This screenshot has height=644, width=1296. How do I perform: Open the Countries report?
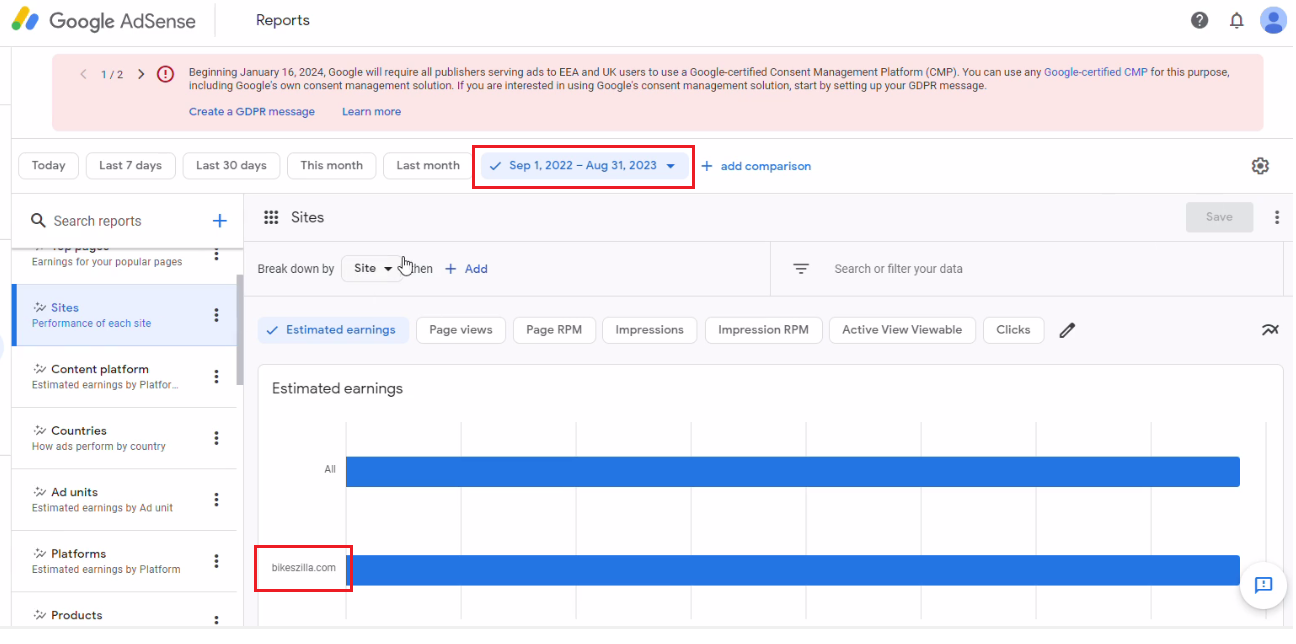(124, 438)
